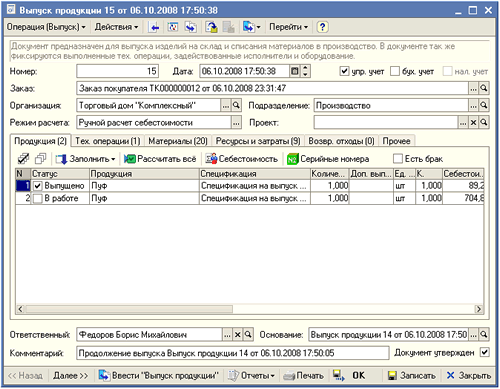Toggle the Выпущено status checkbox in row 1
The image size is (500, 389).
click(38, 186)
